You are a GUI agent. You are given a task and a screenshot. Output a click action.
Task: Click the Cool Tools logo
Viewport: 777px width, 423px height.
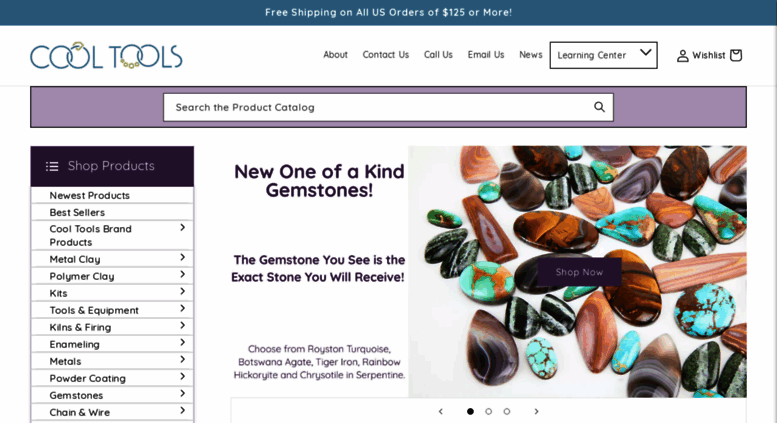[106, 55]
